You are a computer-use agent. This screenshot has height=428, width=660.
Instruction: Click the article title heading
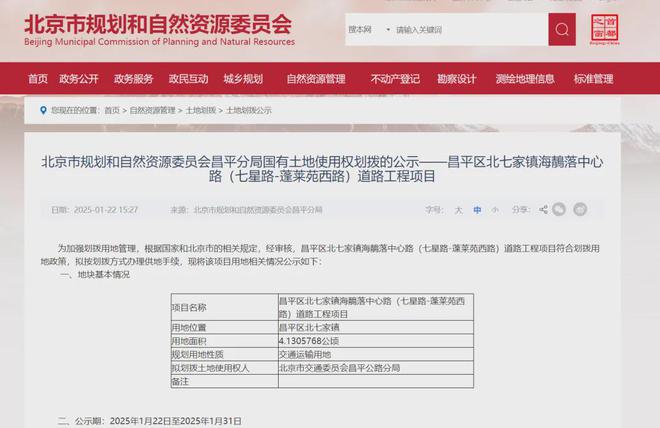pyautogui.click(x=322, y=169)
